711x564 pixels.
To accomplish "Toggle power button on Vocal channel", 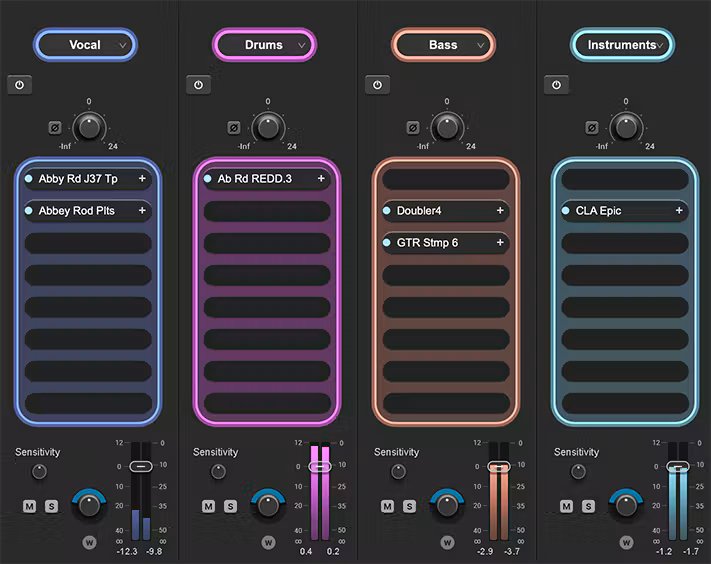I will click(x=19, y=85).
